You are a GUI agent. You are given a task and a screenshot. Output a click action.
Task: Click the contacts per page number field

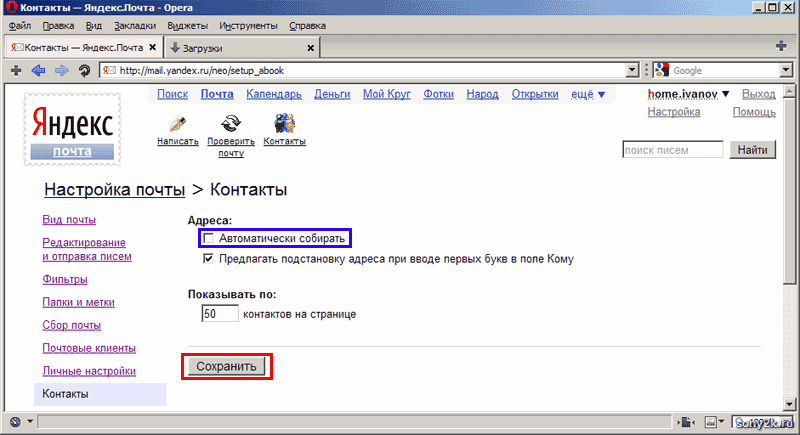click(219, 314)
